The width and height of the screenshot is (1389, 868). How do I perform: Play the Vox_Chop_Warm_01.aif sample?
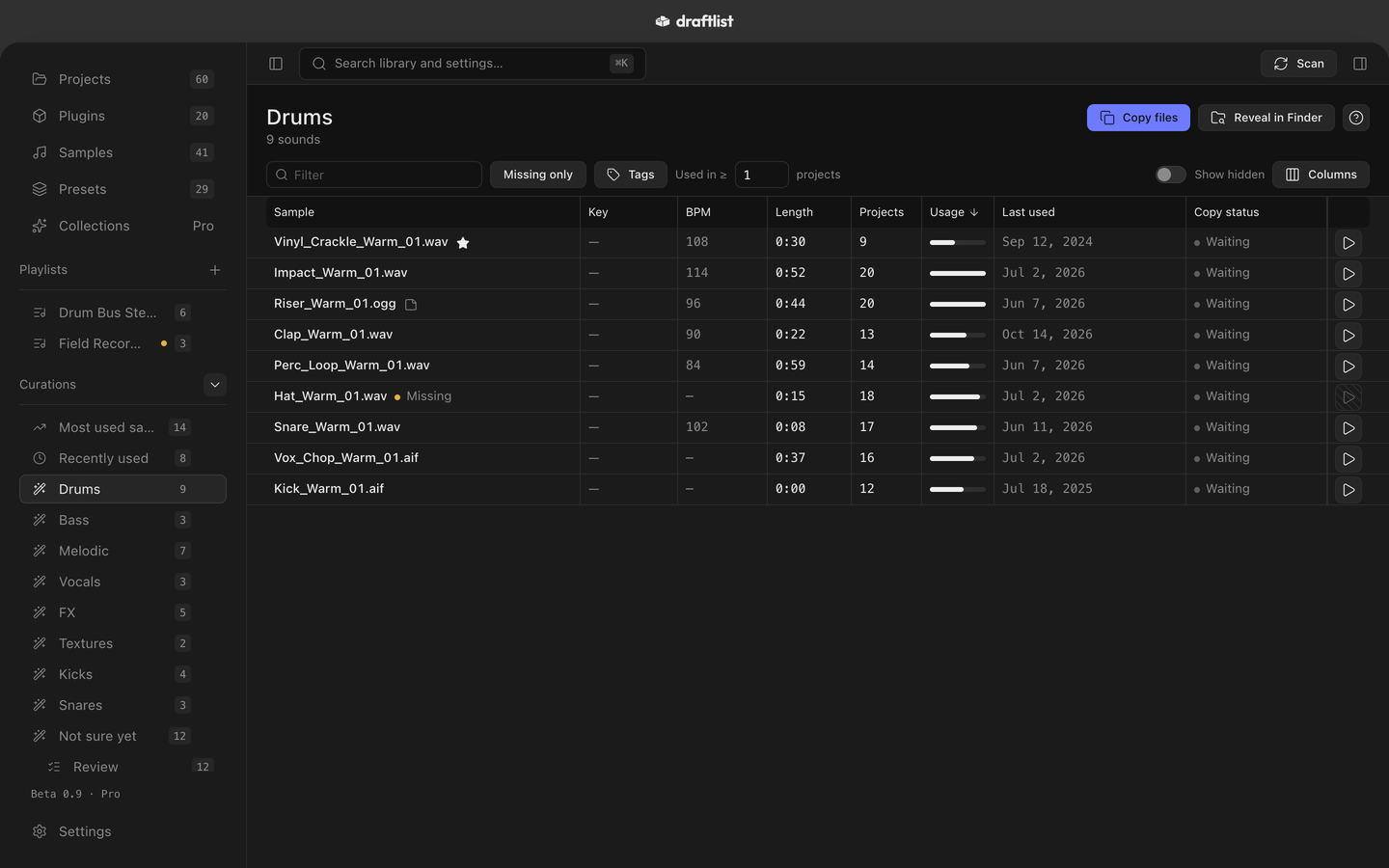pos(1348,459)
